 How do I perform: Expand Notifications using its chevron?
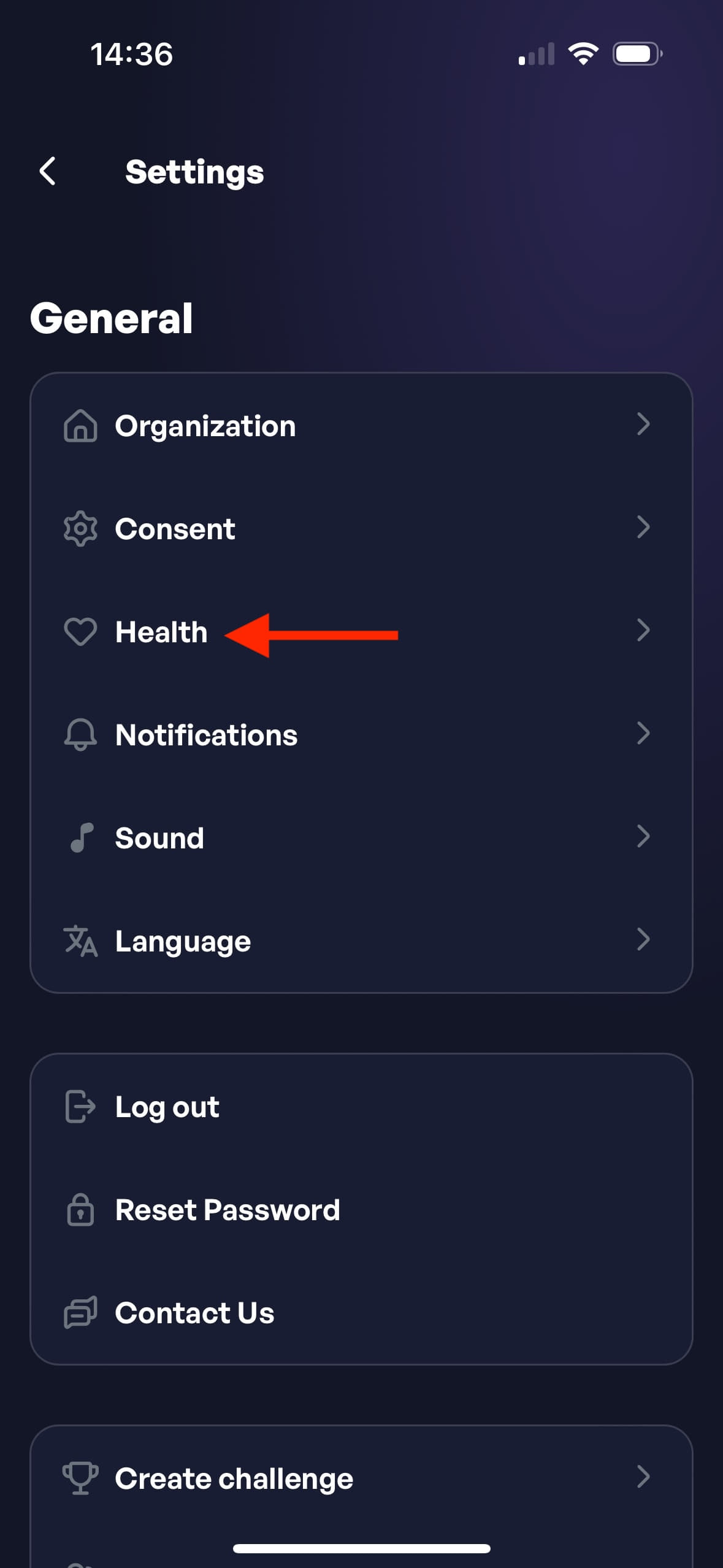[x=643, y=733]
